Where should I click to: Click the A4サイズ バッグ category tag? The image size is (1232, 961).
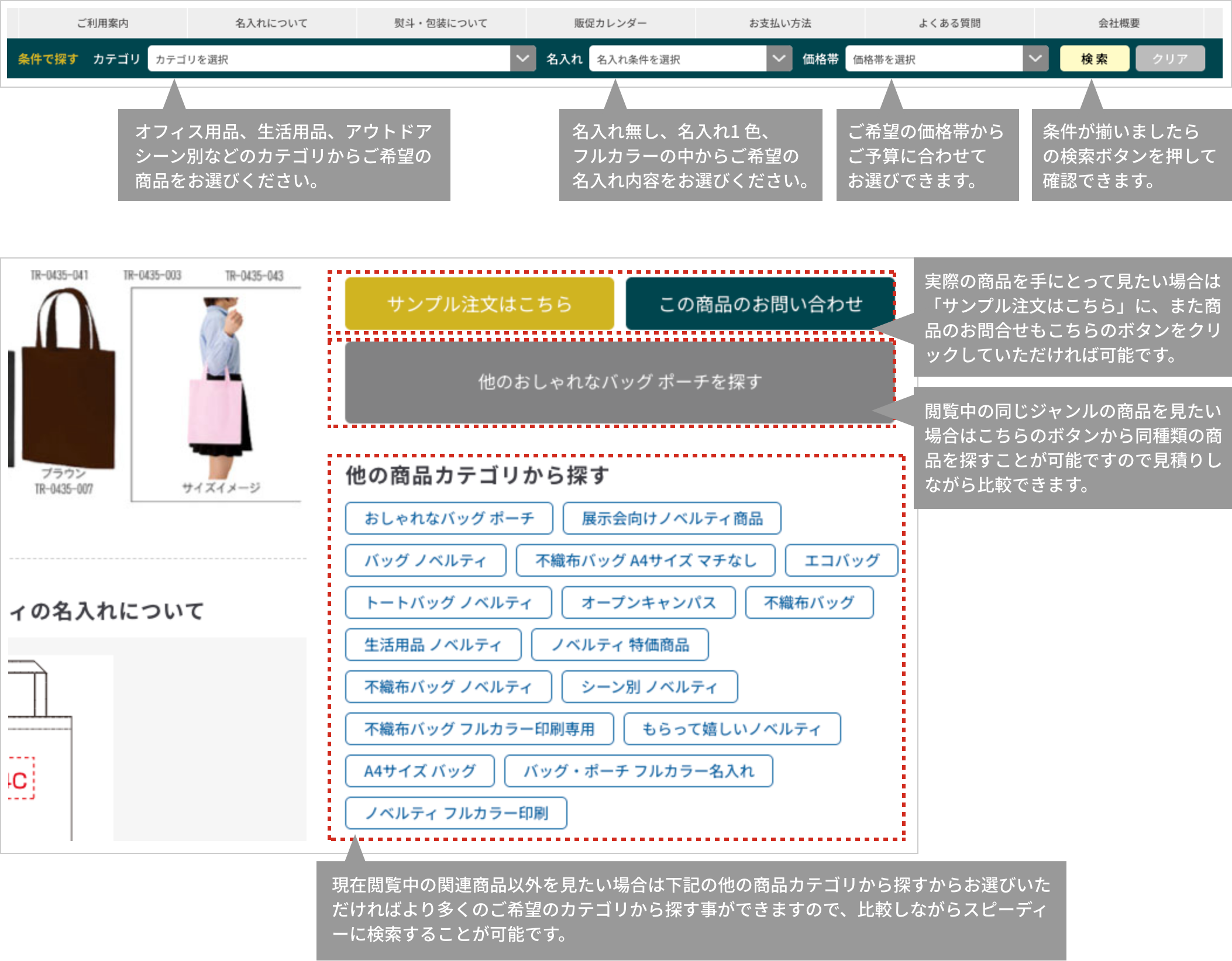pos(419,771)
